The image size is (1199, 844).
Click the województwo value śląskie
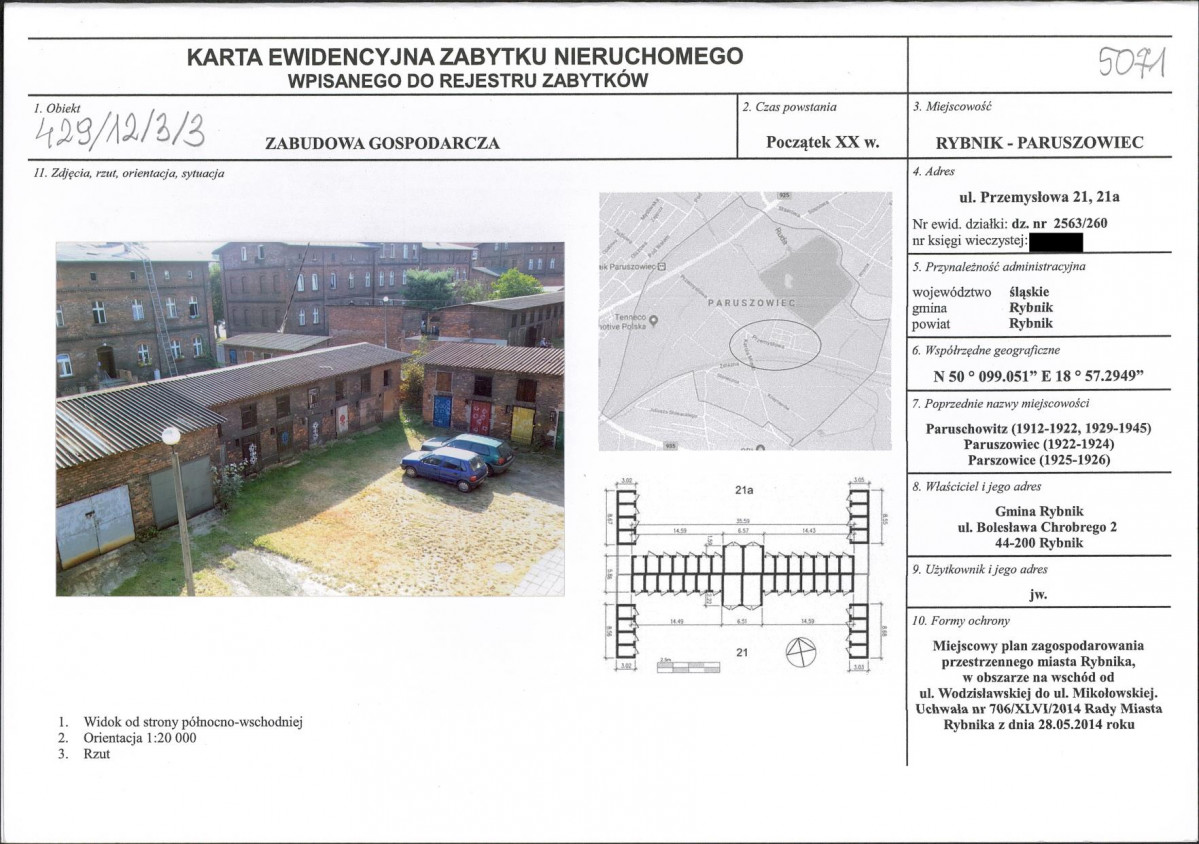click(x=1029, y=292)
